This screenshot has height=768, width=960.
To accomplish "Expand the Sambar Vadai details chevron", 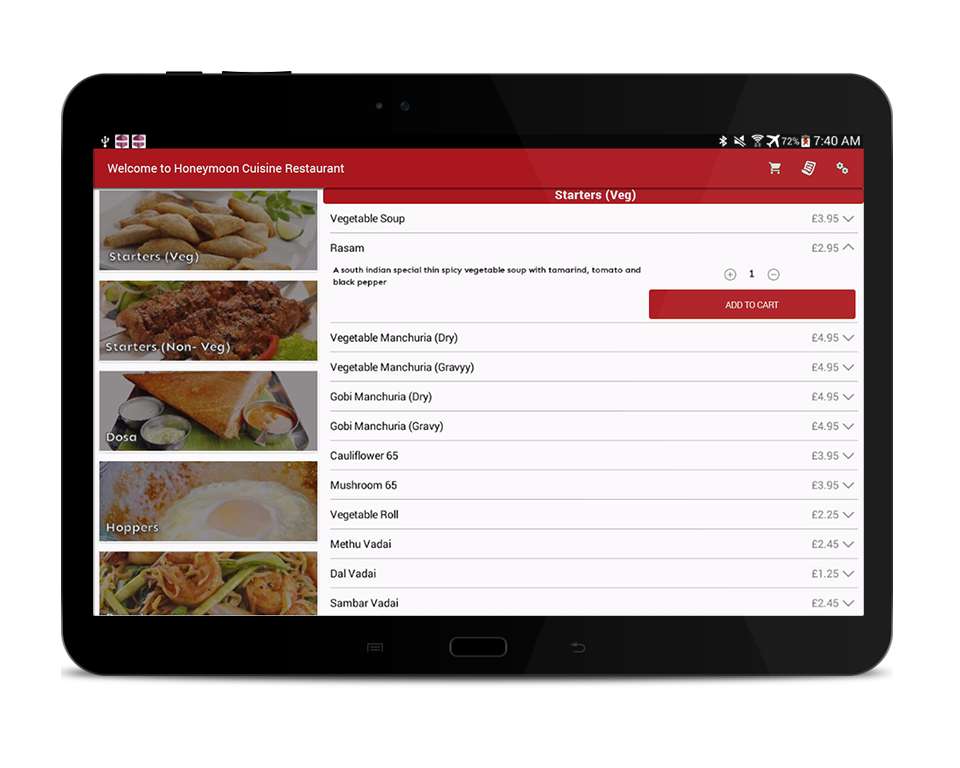I will [x=849, y=603].
